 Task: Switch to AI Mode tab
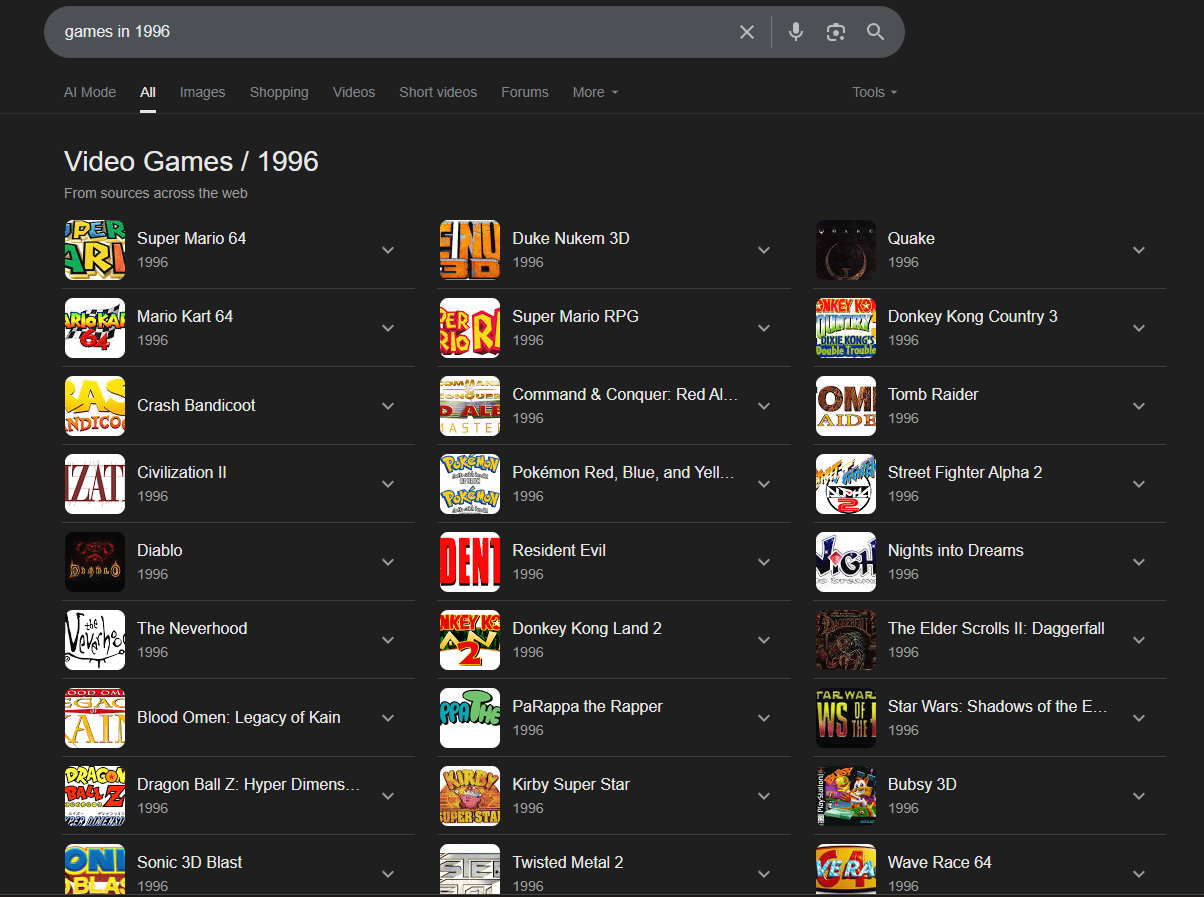pos(90,92)
